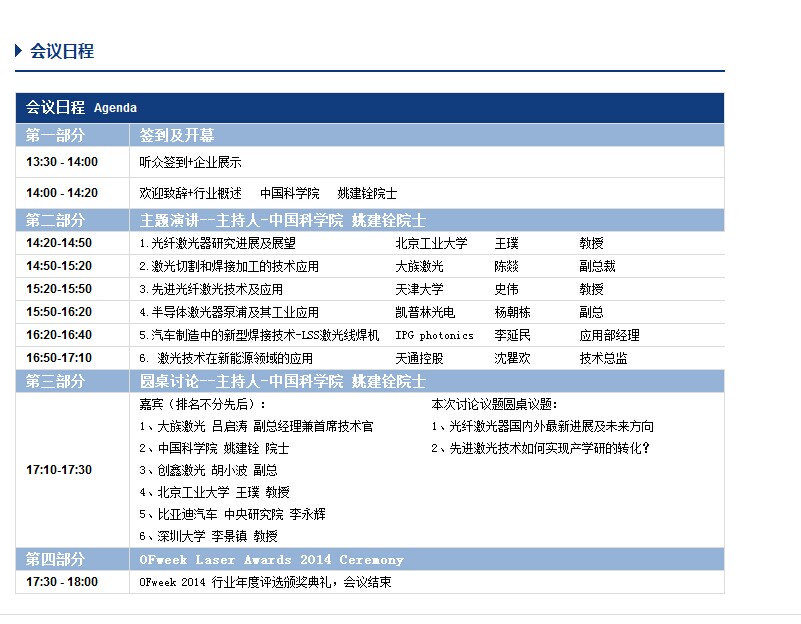The height and width of the screenshot is (624, 801).
Task: Click the IPG photonics company name
Action: tap(434, 335)
